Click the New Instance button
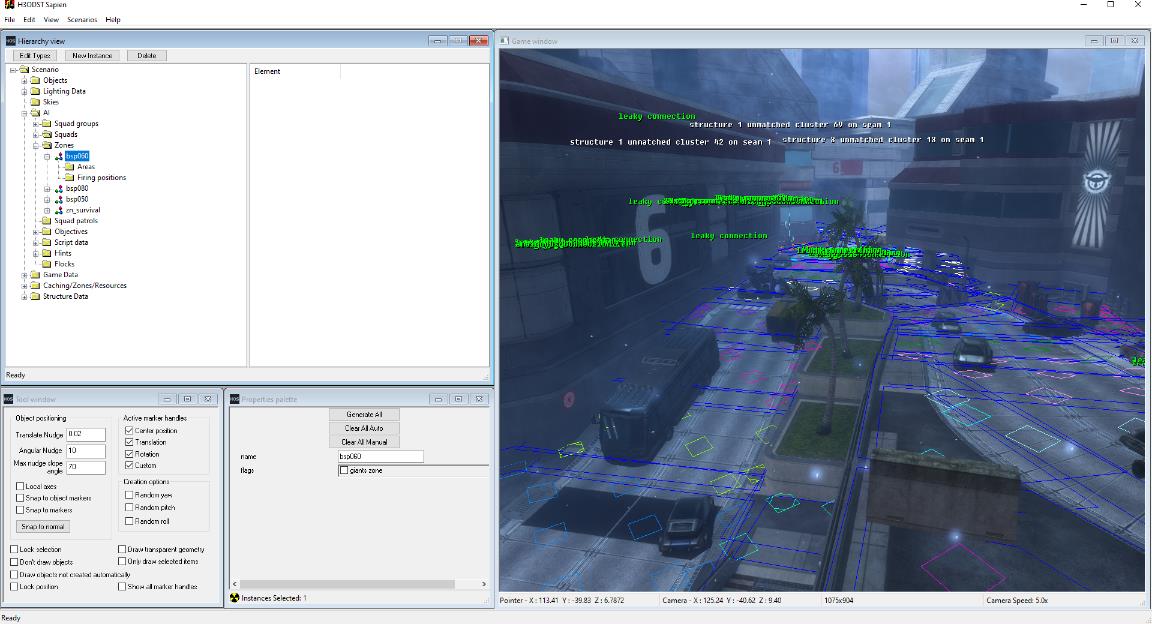This screenshot has width=1152, height=624. pos(92,55)
